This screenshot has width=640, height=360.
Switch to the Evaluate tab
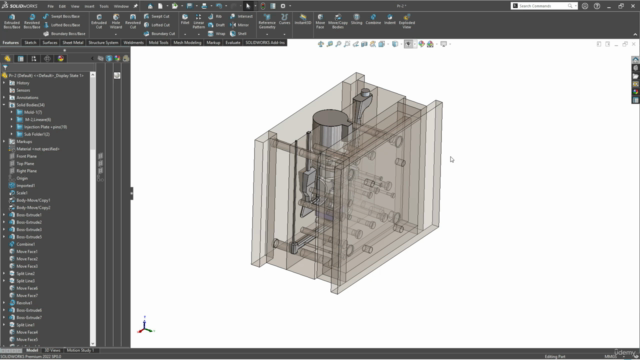click(x=233, y=42)
